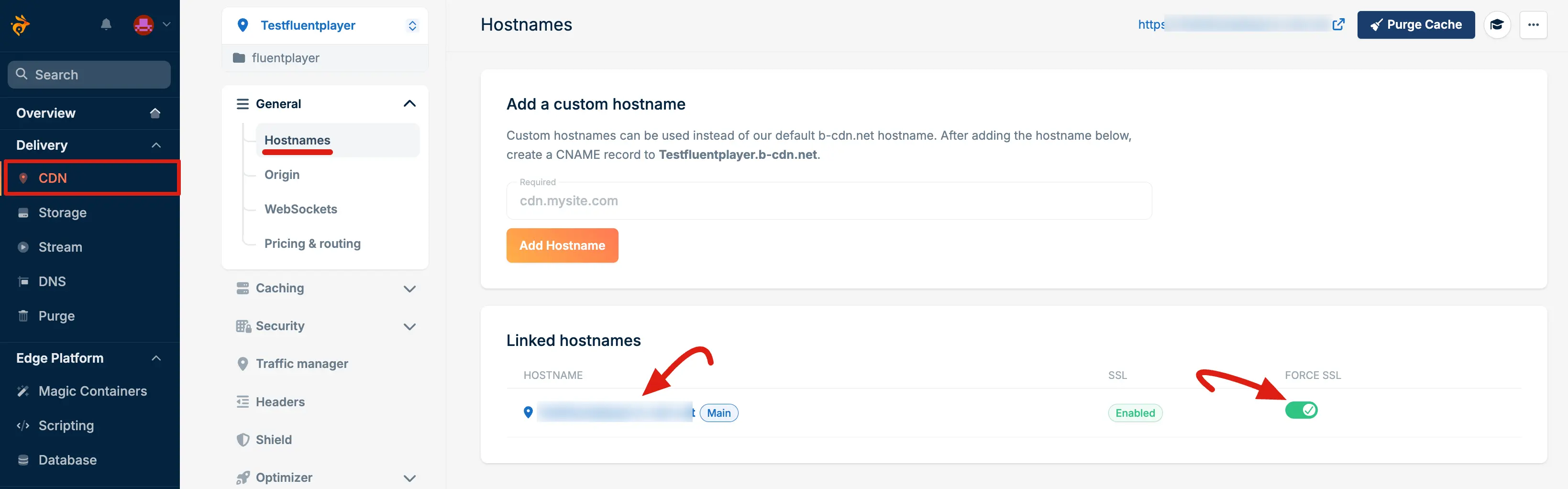1568x489 pixels.
Task: Click the Add Hostname button
Action: pyautogui.click(x=562, y=245)
